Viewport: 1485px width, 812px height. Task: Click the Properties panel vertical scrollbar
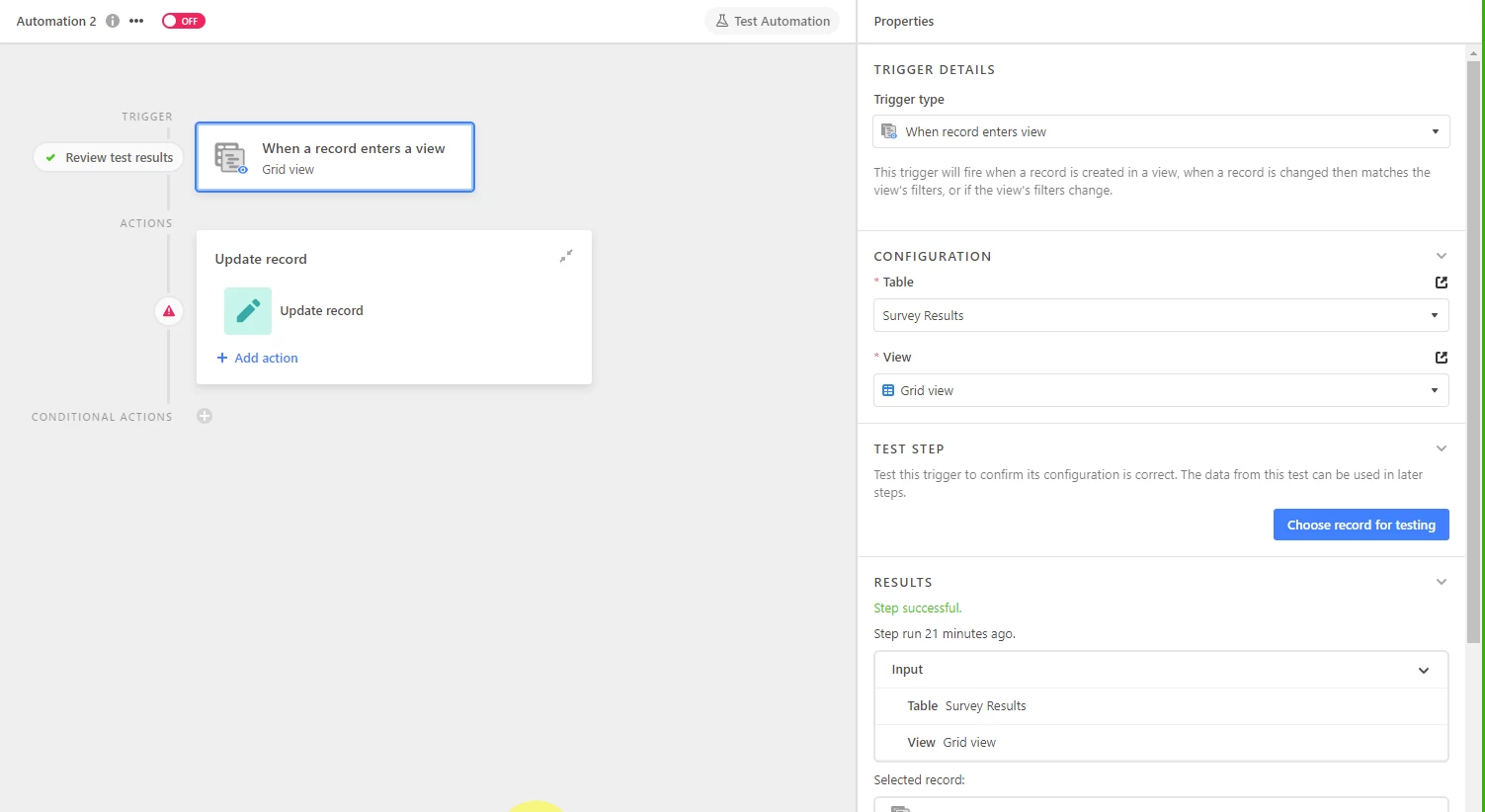[1473, 351]
